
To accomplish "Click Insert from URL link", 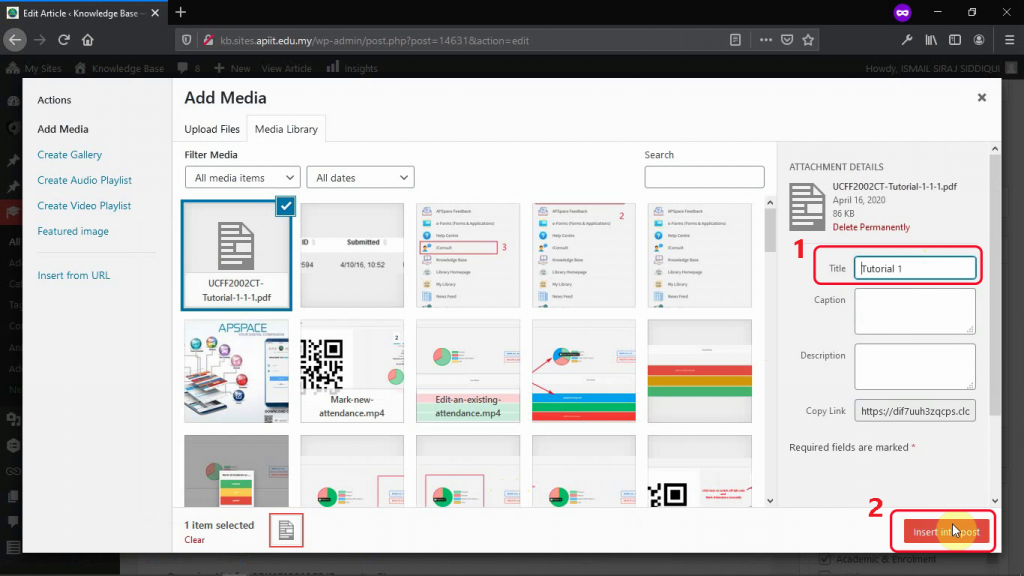I will pos(73,275).
